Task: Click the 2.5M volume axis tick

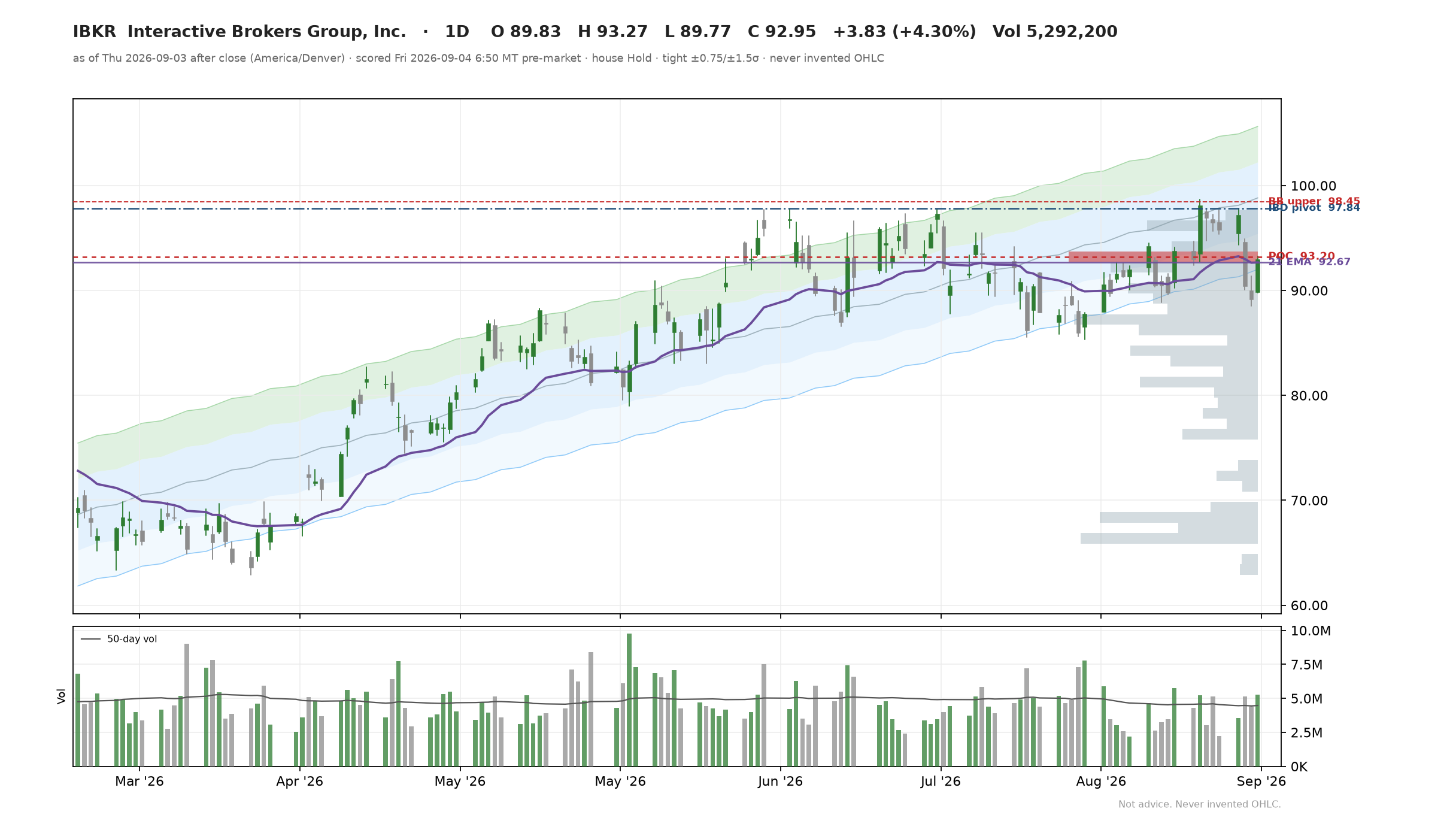Action: (x=1306, y=733)
